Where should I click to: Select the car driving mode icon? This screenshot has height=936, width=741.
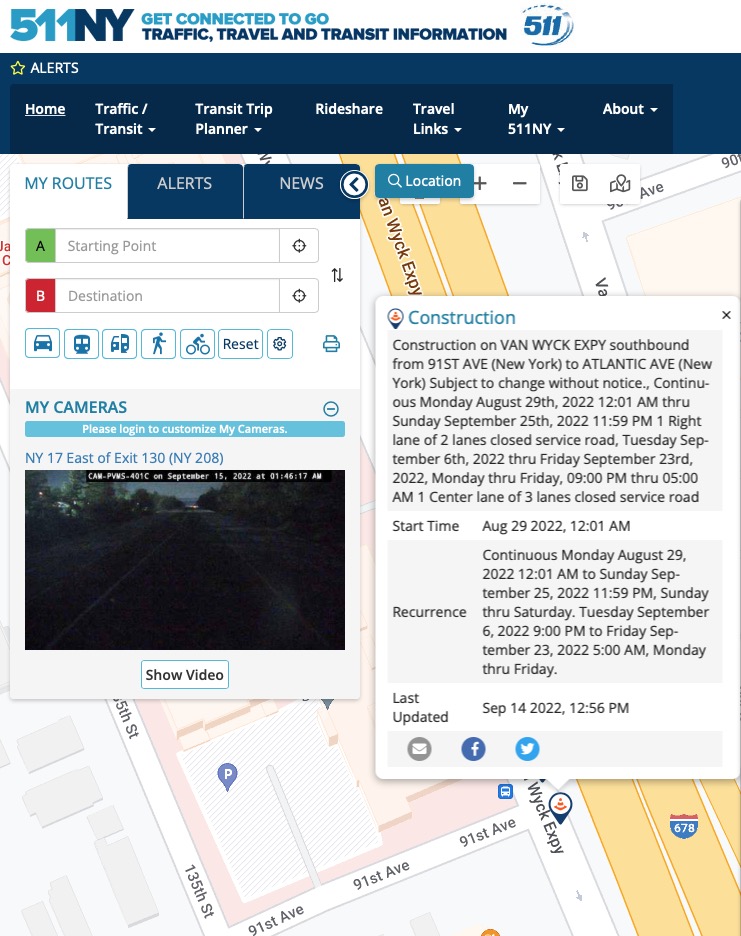[42, 344]
